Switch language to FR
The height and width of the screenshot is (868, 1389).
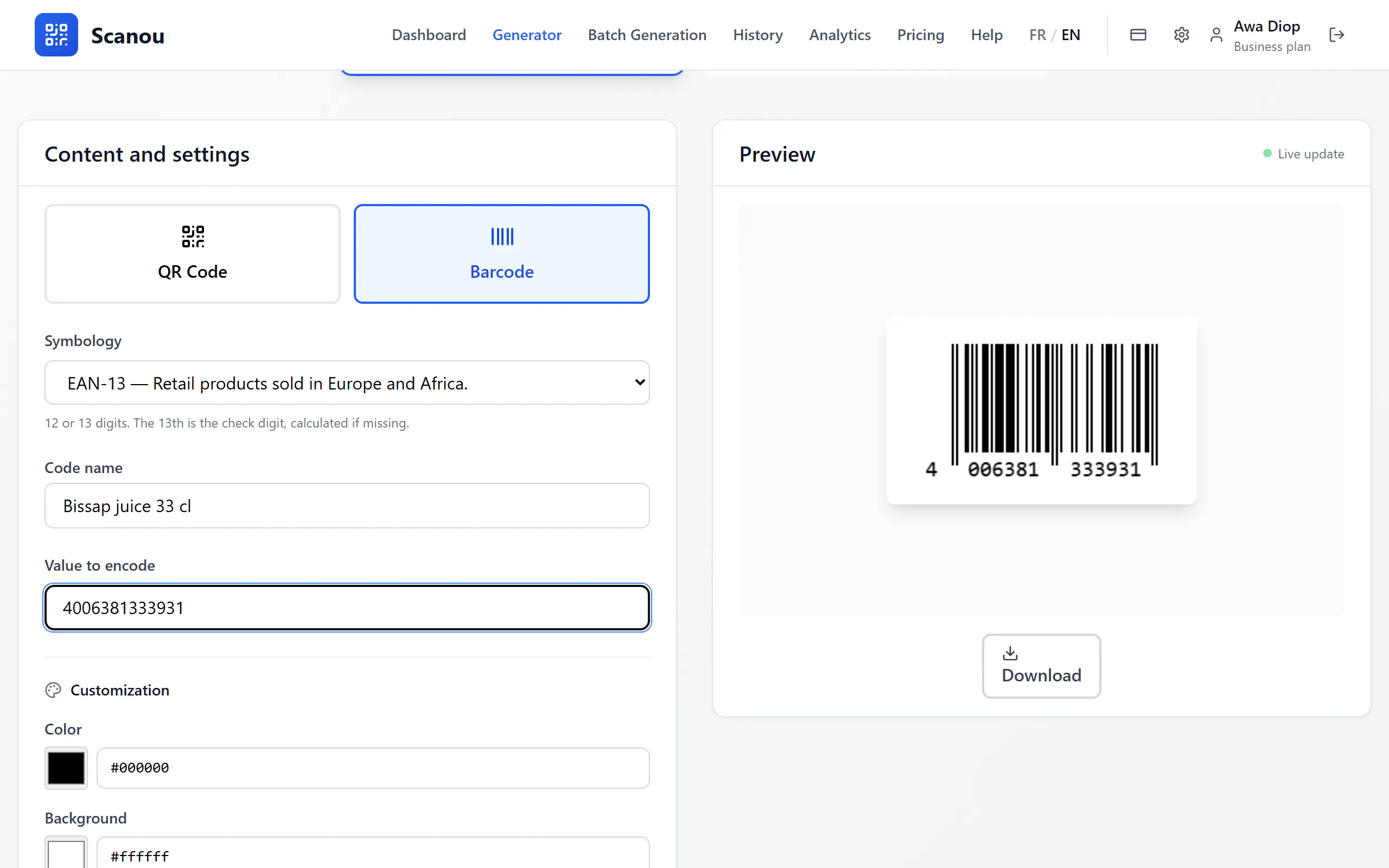point(1037,35)
